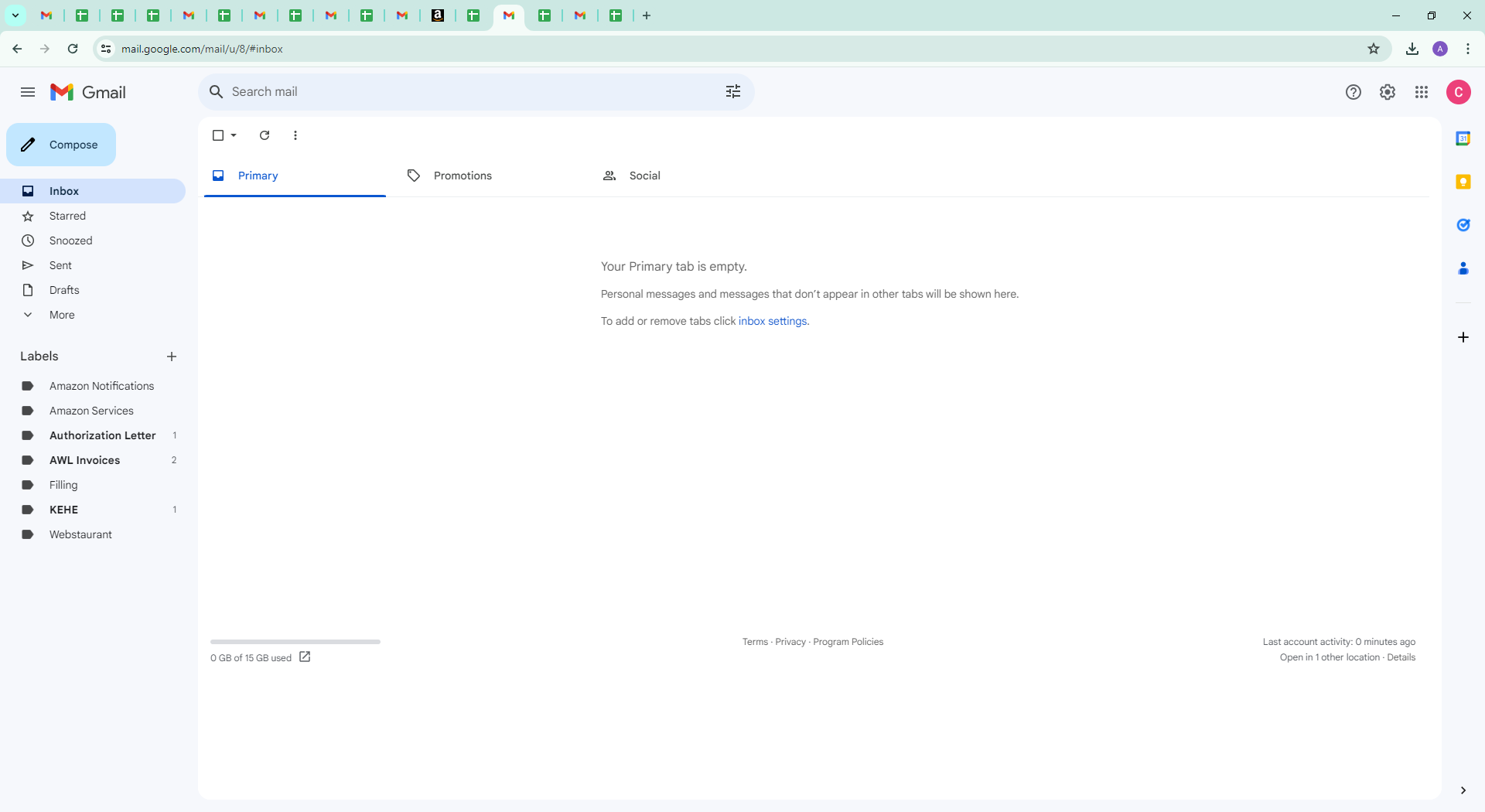Screen dimensions: 1485x812
Task: Open the Chrome profile avatar
Action: (1440, 49)
